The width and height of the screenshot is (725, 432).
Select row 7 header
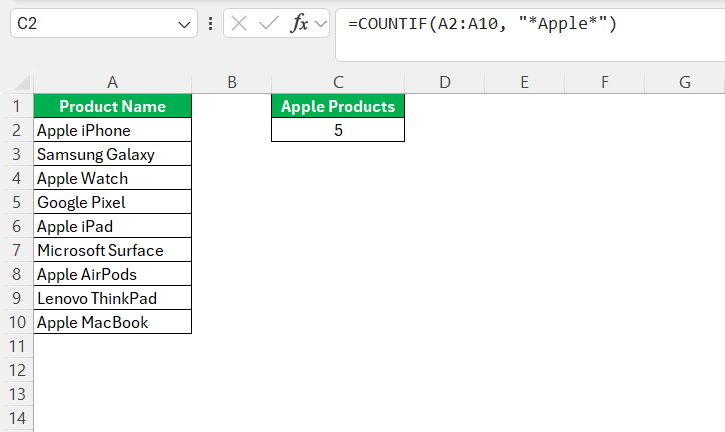coord(17,250)
